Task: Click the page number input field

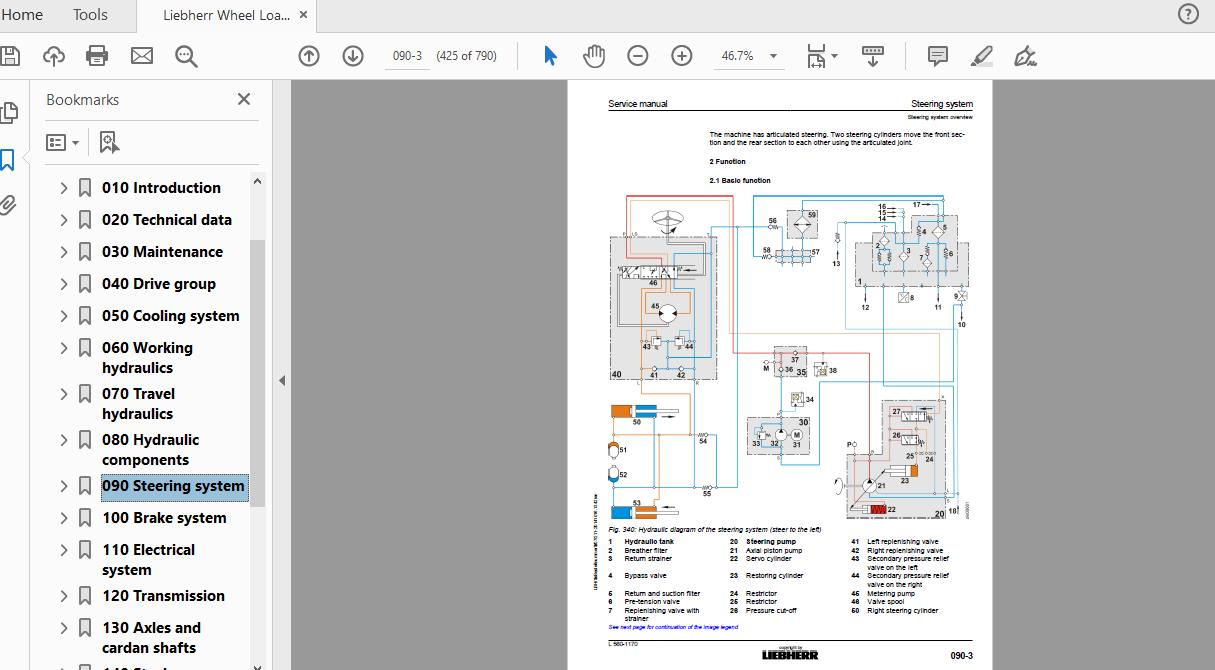Action: coord(407,56)
